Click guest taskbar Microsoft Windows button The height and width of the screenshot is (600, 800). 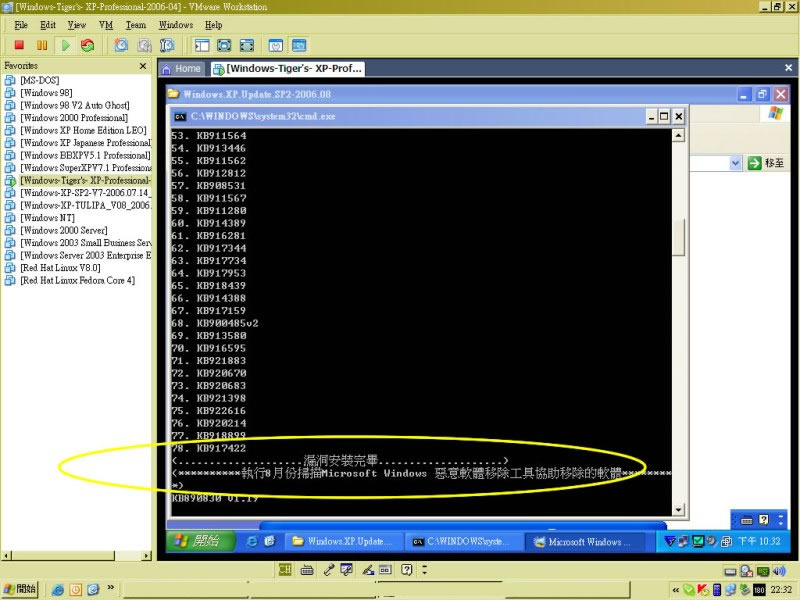pos(587,542)
